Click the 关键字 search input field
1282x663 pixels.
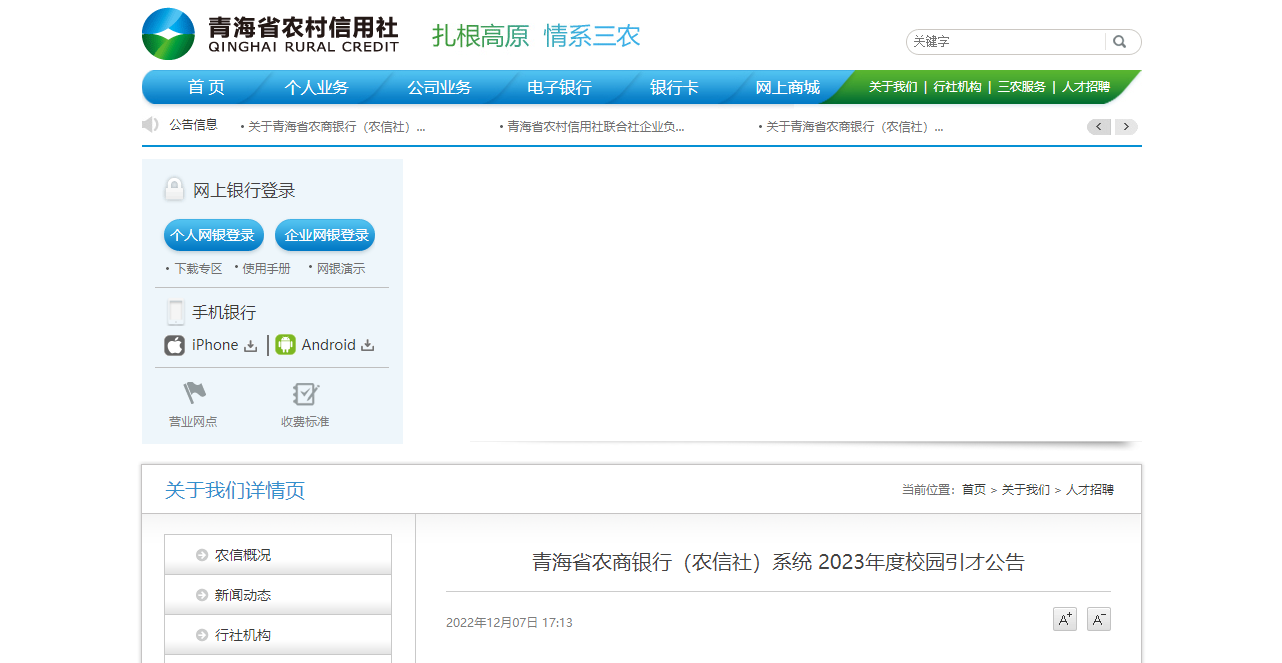1005,42
